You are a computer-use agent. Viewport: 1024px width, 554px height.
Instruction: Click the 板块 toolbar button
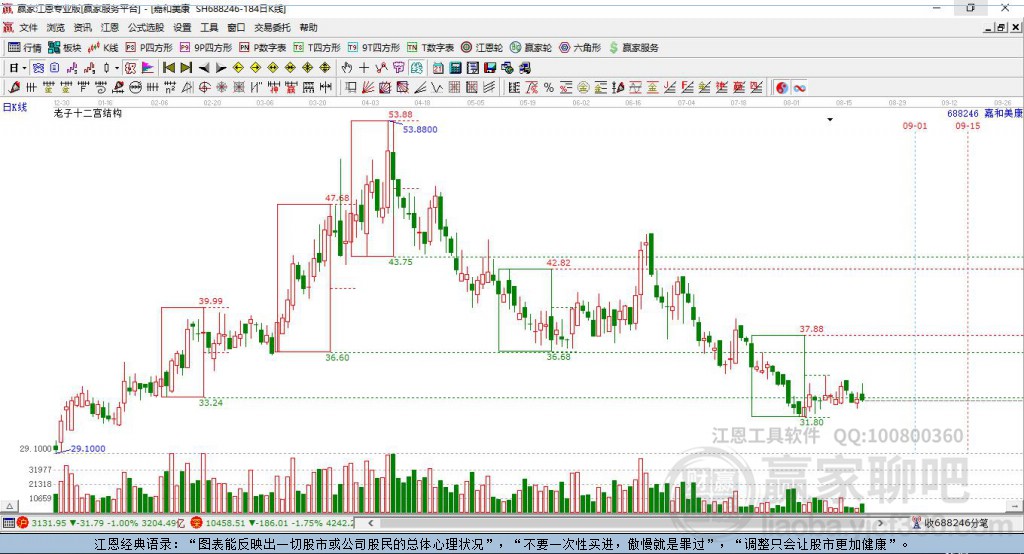(65, 48)
